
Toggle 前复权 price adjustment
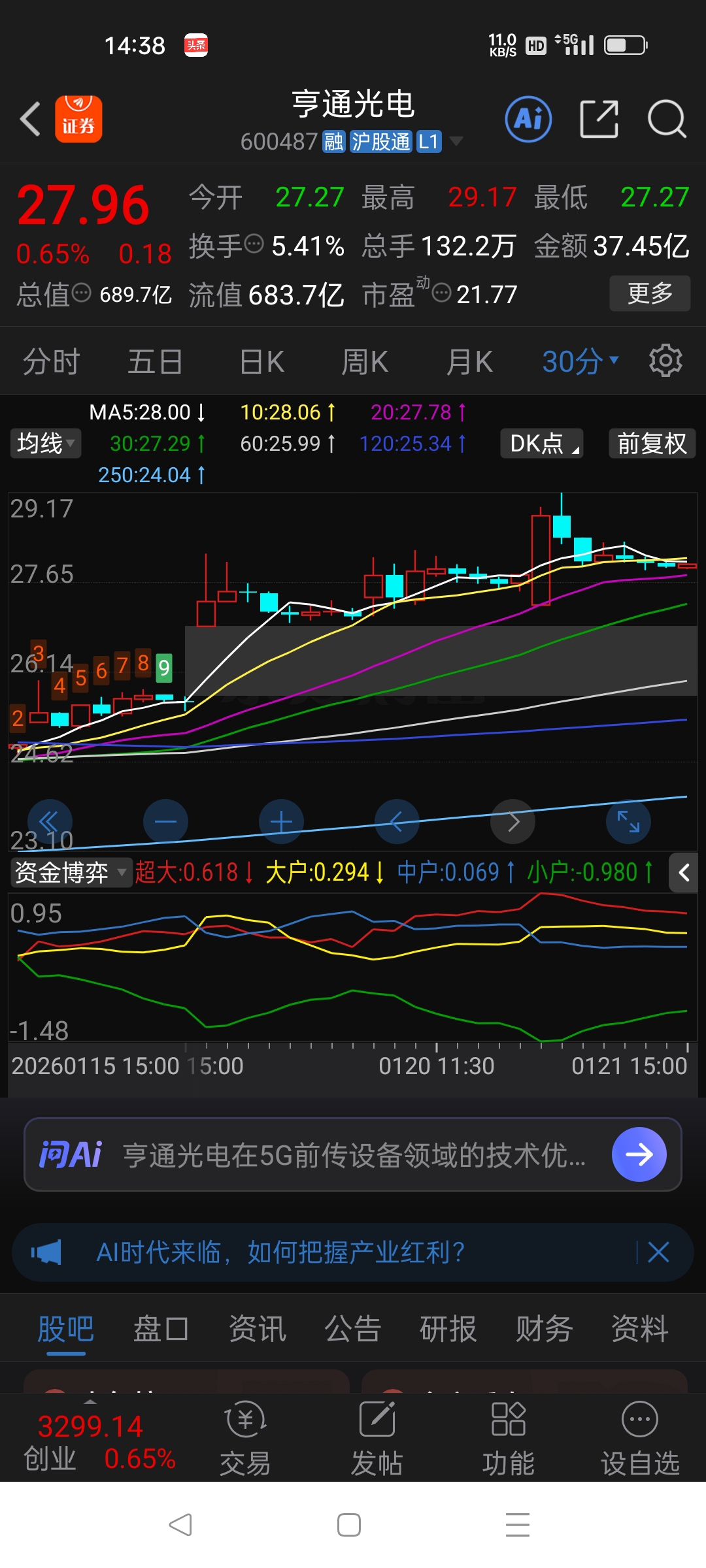pos(652,444)
